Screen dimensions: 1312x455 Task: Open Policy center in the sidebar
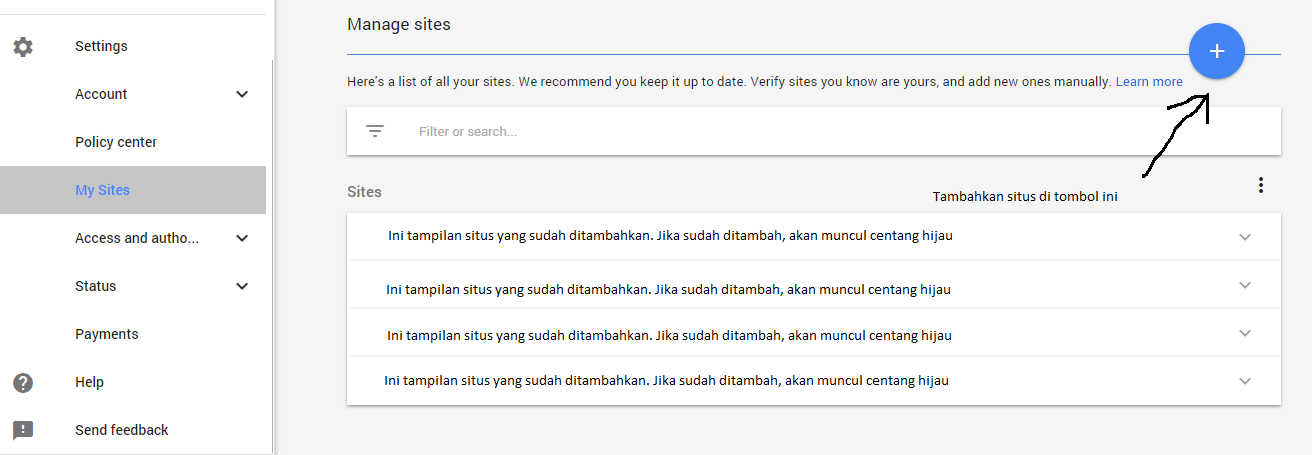116,142
